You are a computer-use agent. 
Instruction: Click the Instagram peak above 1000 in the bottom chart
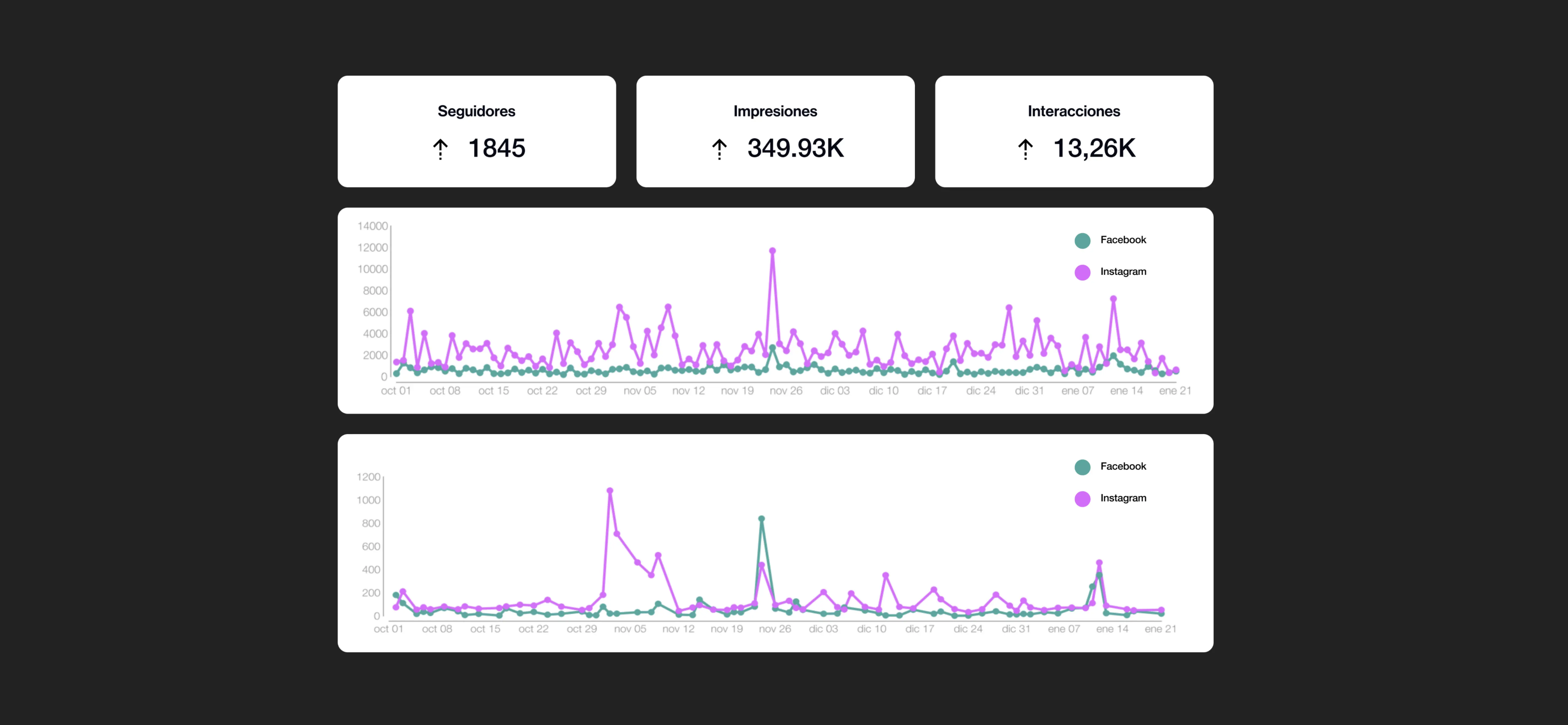[x=610, y=491]
